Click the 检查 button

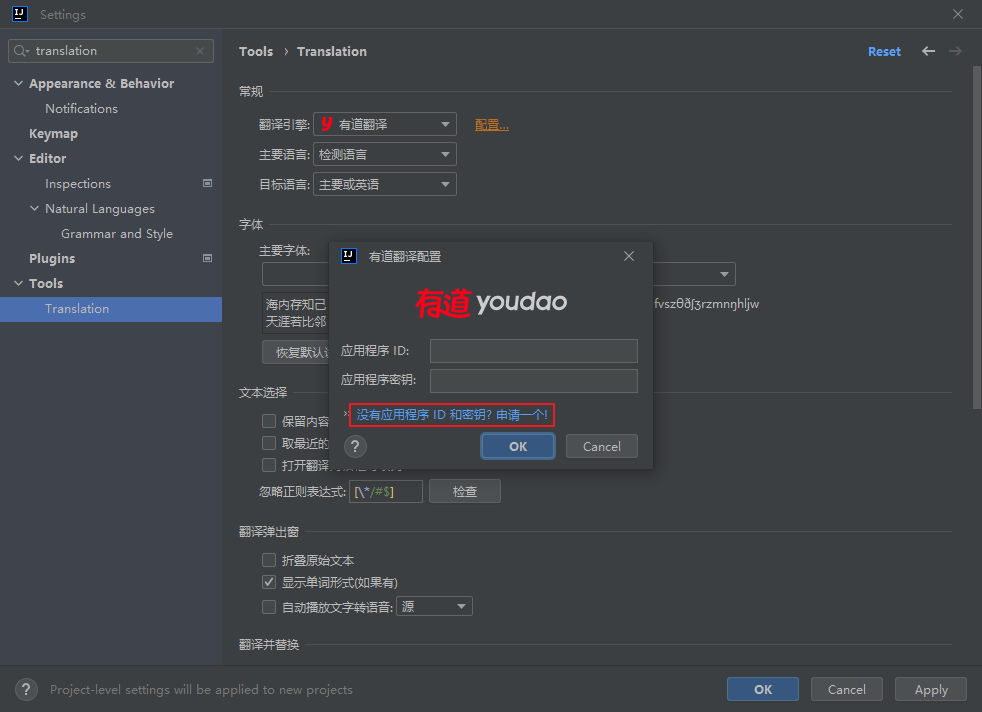pyautogui.click(x=465, y=492)
